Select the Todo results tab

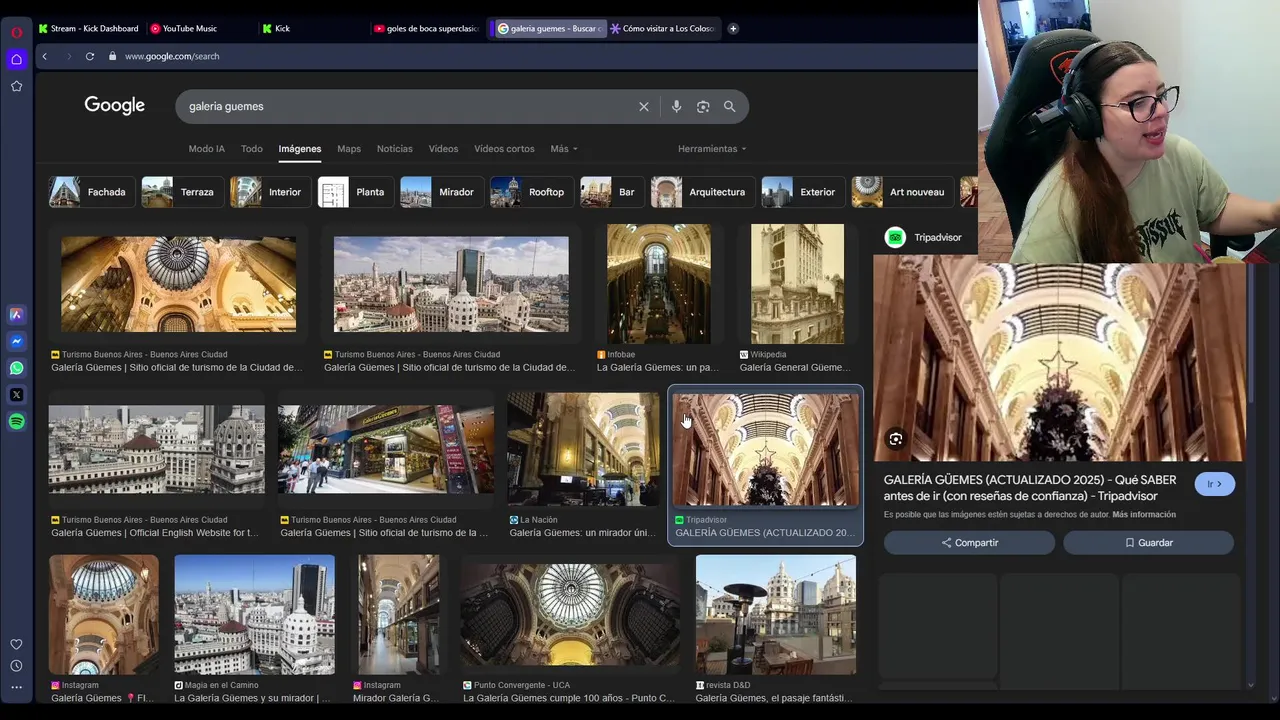[x=252, y=149]
